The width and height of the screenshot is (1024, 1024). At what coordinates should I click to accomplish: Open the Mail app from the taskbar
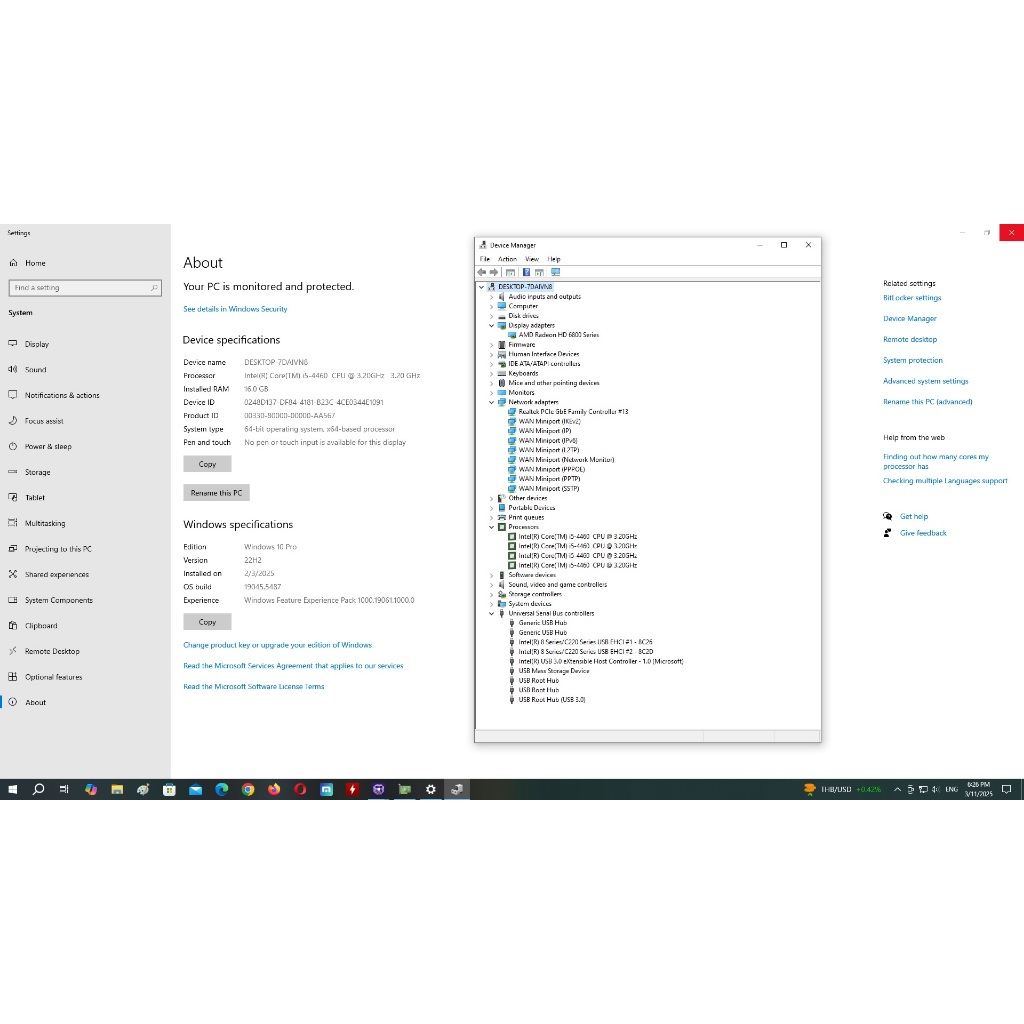[196, 789]
